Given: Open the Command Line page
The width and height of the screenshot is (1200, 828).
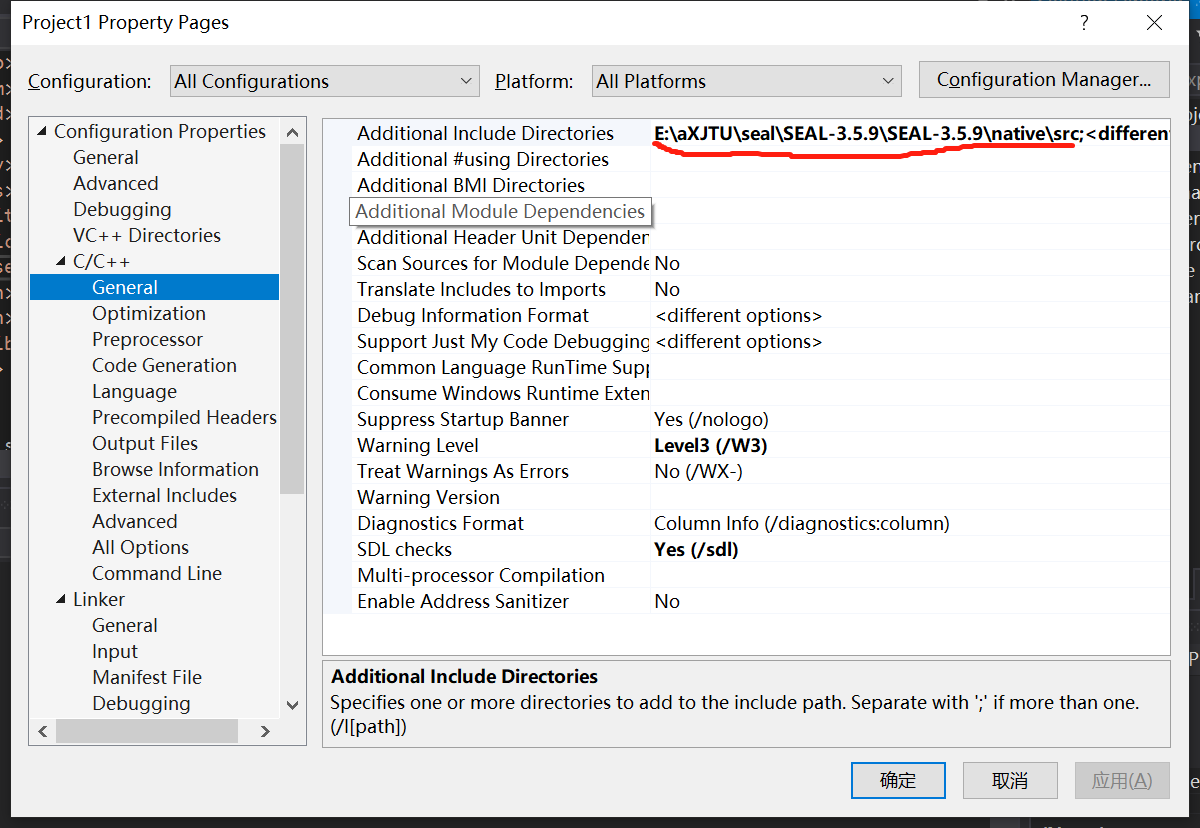Looking at the screenshot, I should tap(157, 573).
